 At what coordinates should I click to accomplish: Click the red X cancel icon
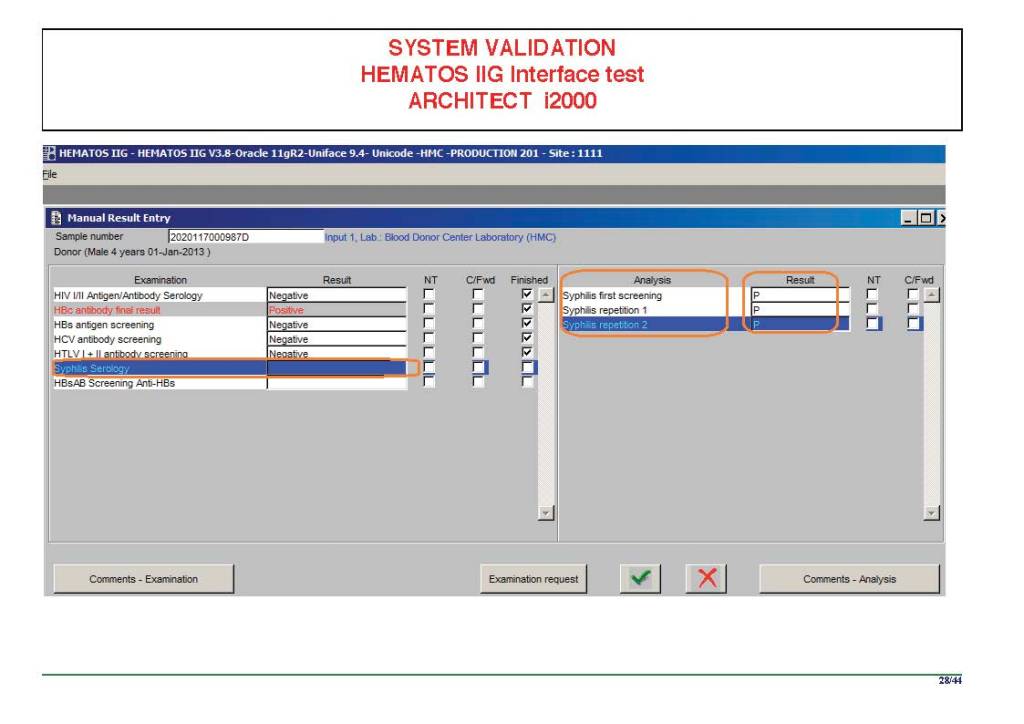705,579
